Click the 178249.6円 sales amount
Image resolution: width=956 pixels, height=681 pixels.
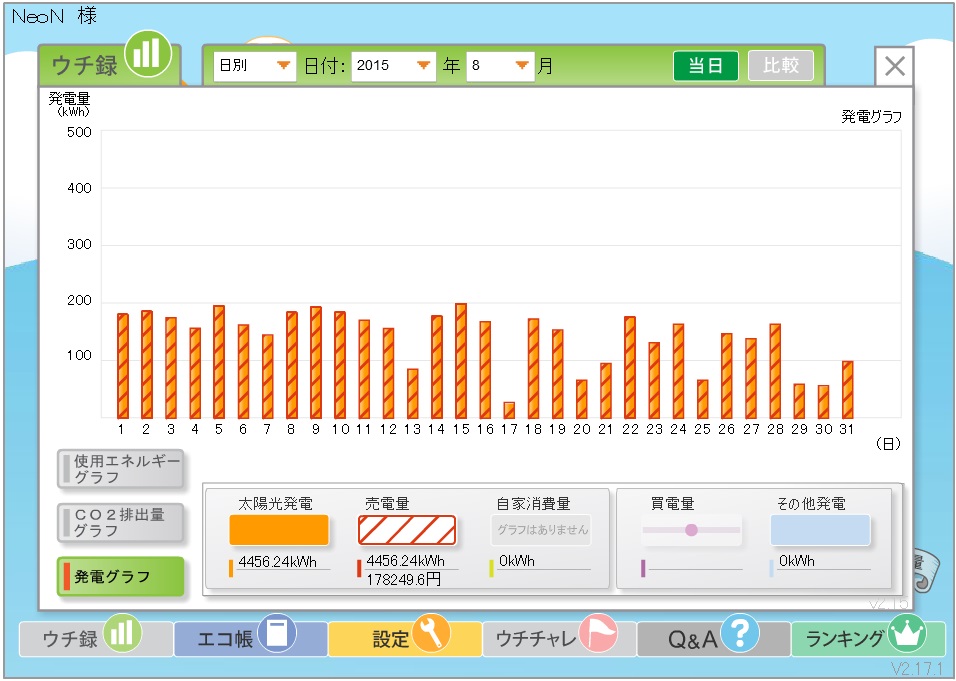(404, 579)
